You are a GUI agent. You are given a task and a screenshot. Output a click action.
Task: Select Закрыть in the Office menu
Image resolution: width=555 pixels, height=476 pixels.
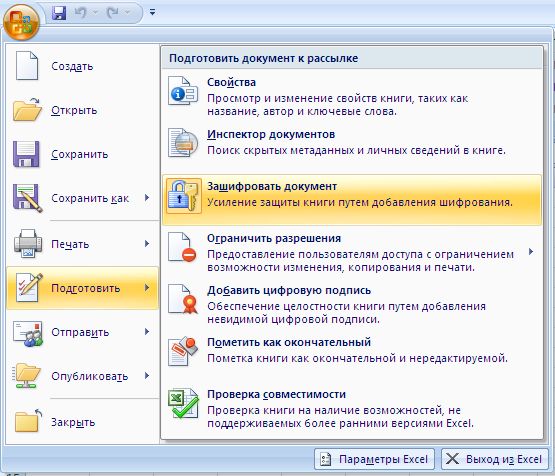tap(82, 422)
